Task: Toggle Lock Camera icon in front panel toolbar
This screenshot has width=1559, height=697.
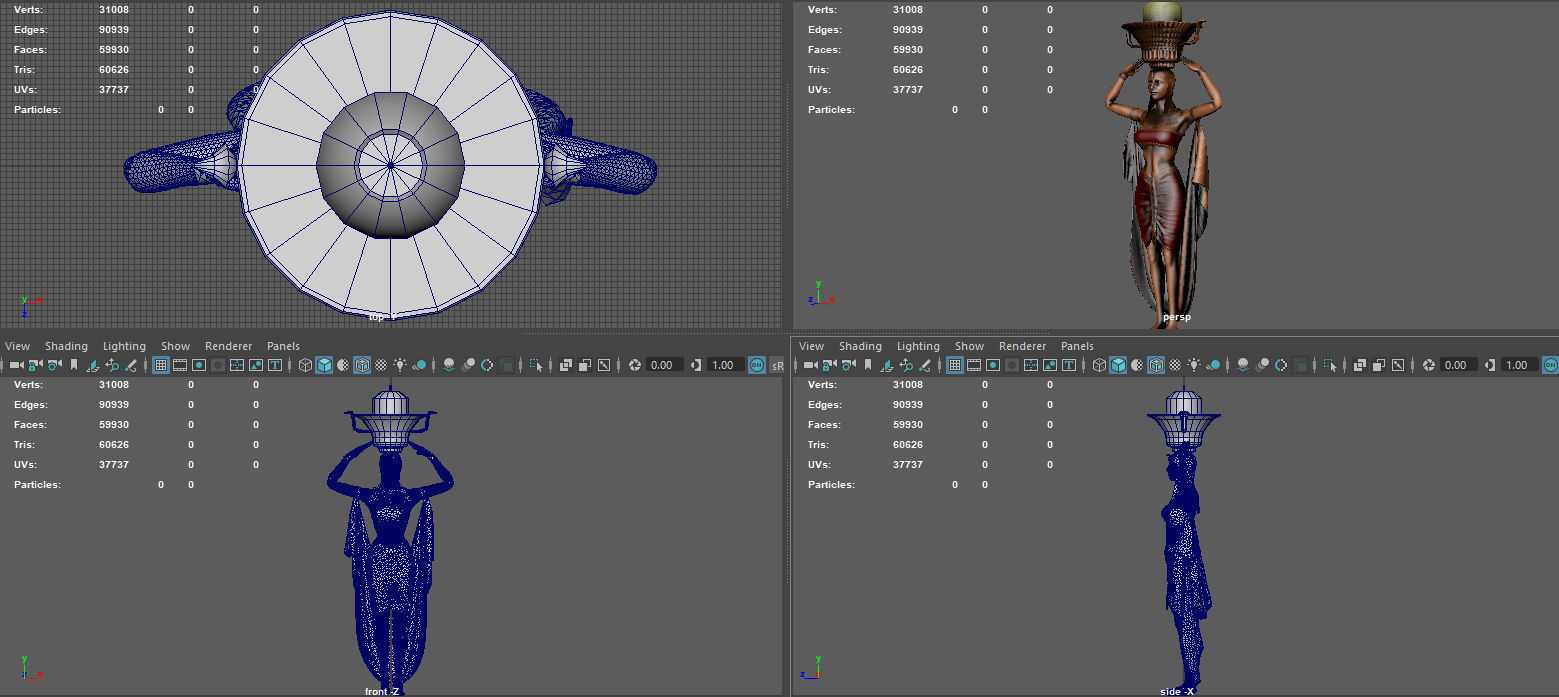Action: point(35,365)
